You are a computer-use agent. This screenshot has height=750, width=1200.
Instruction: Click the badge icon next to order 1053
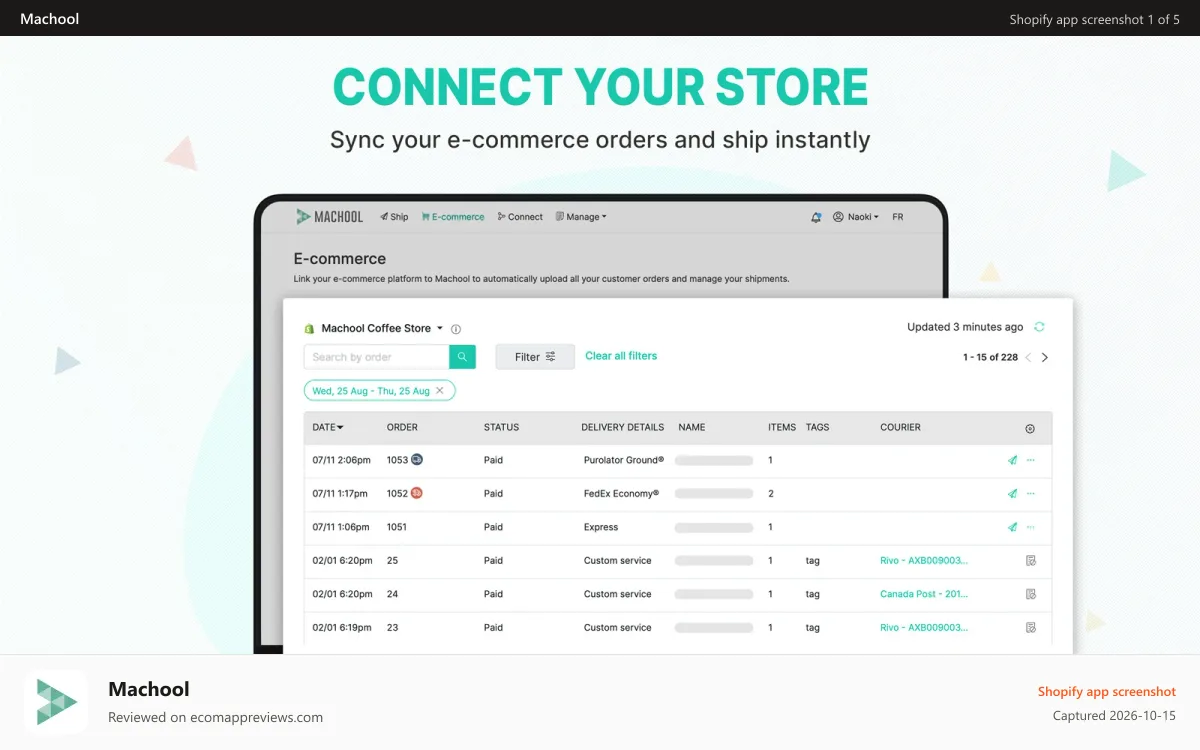coord(417,459)
